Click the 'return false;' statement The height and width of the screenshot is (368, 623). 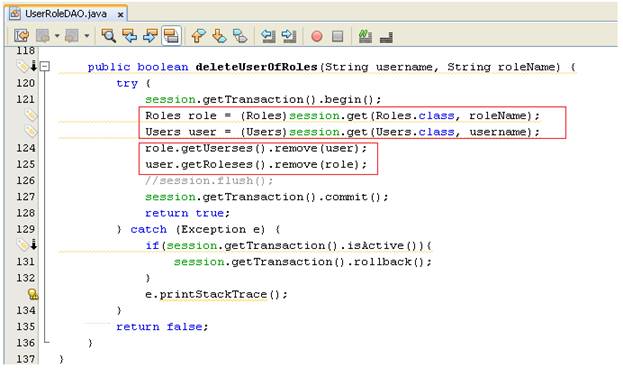pyautogui.click(x=162, y=327)
